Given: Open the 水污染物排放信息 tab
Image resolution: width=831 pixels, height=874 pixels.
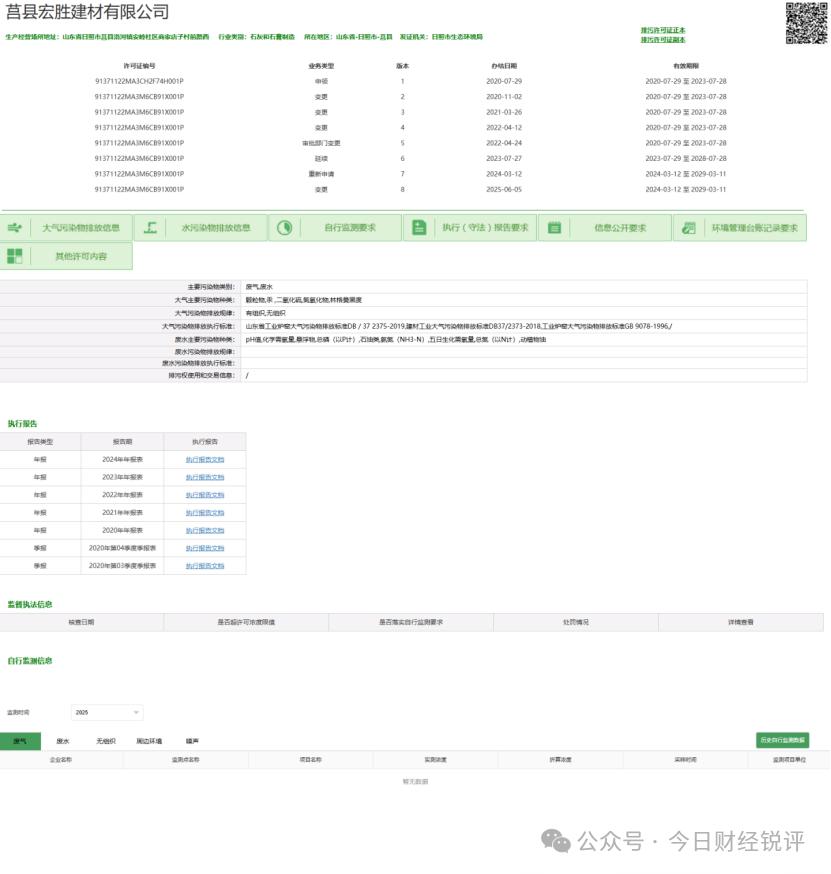Looking at the screenshot, I should 201,227.
